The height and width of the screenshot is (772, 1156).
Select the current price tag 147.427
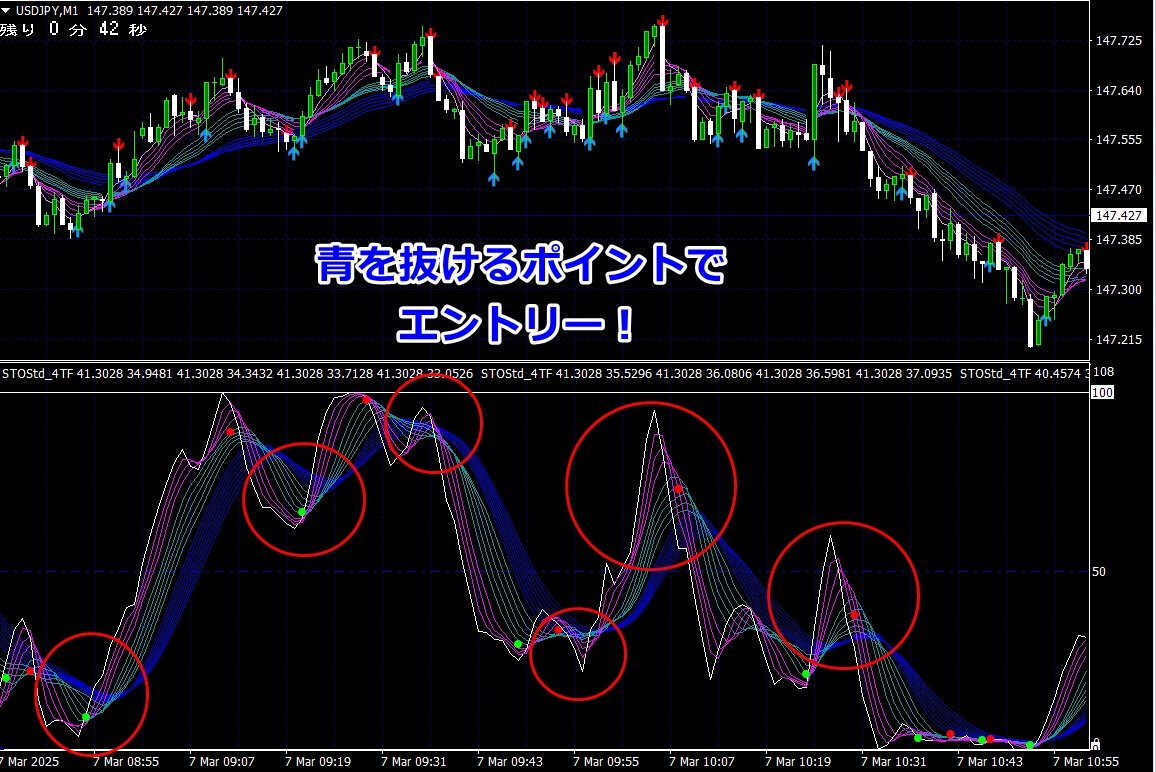[x=1118, y=215]
